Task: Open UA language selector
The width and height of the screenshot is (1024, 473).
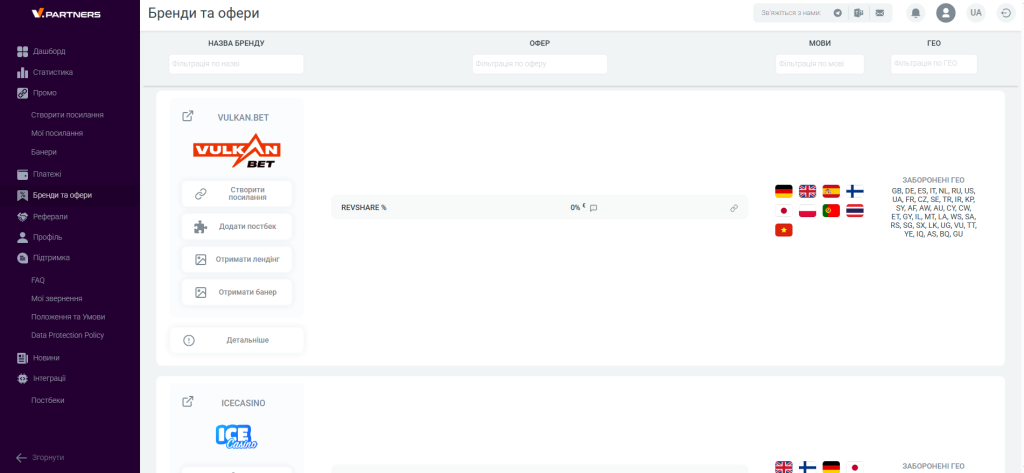Action: coord(975,13)
